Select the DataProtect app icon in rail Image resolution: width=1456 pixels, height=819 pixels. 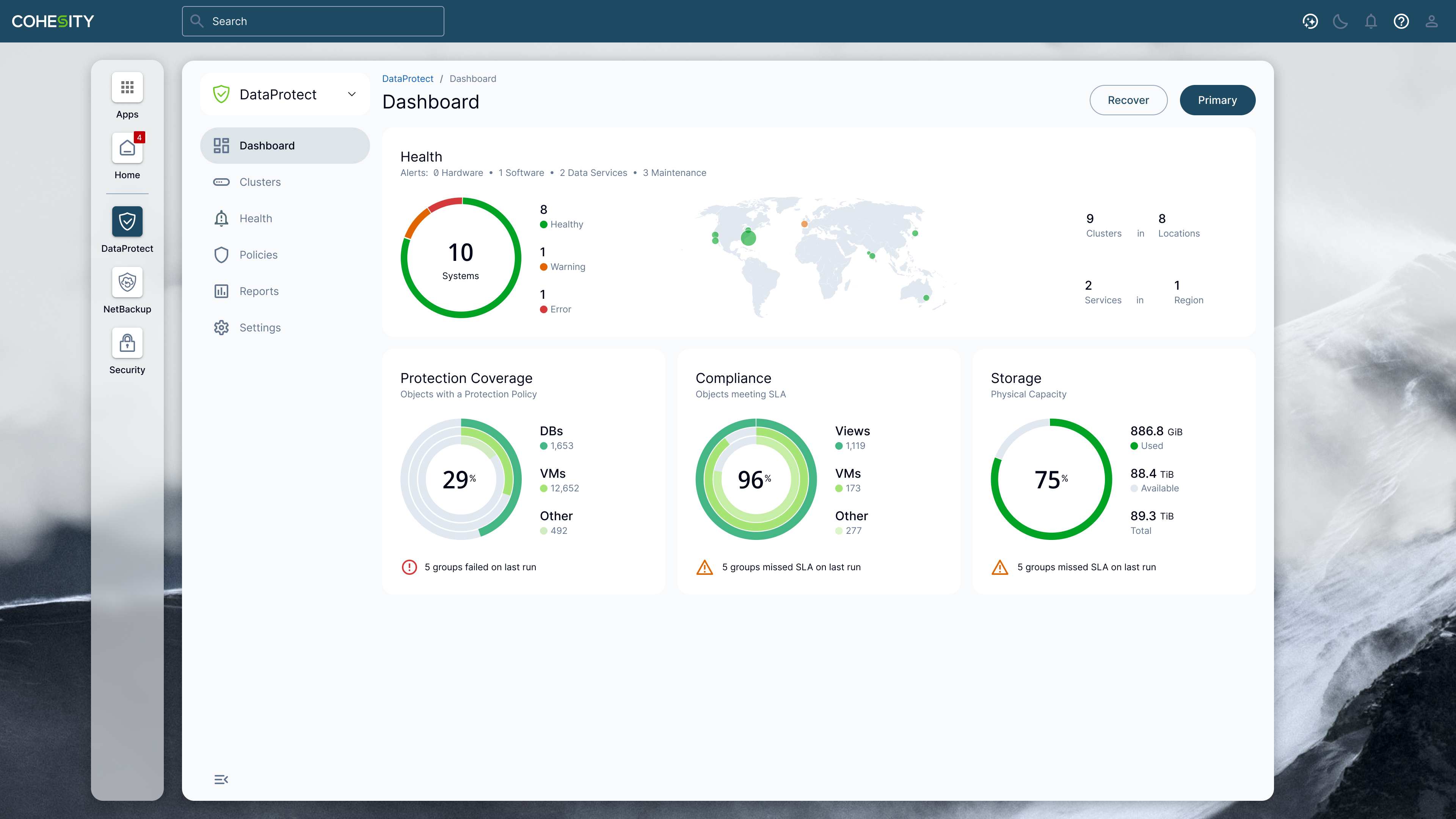(x=127, y=221)
